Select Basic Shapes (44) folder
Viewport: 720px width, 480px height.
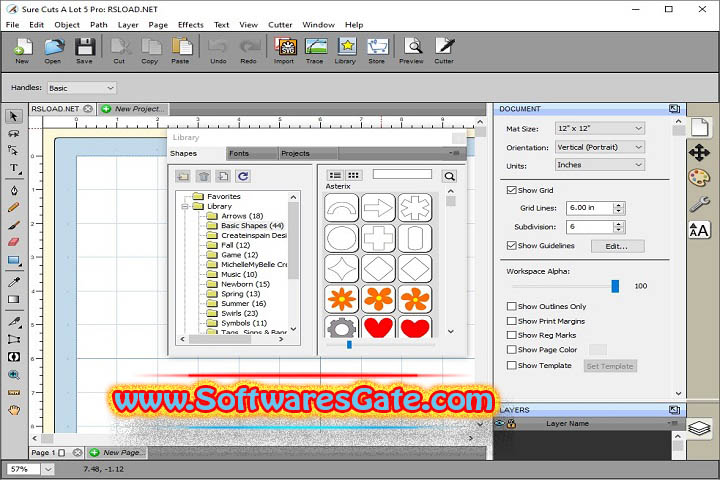252,226
